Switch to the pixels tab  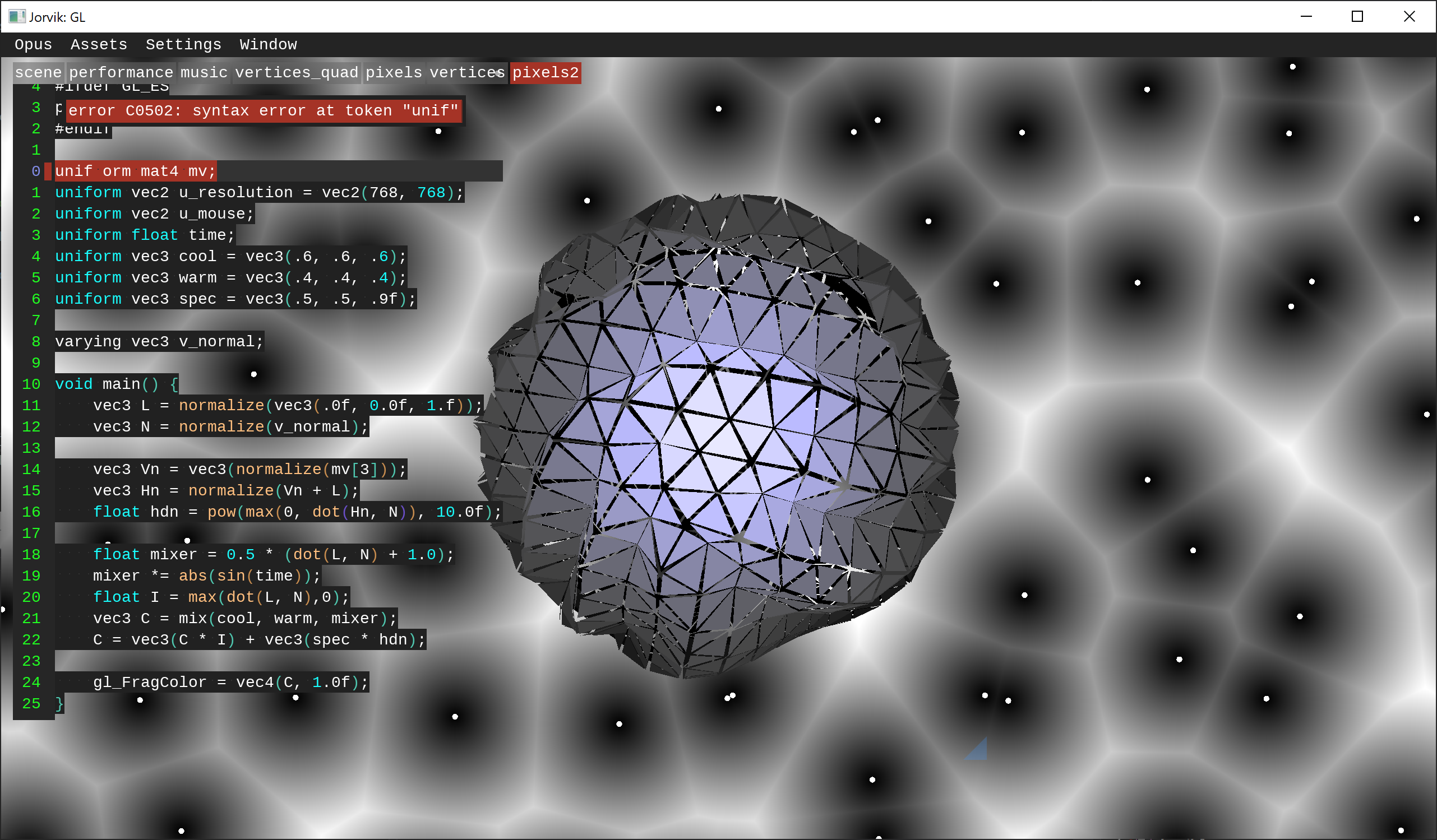(394, 72)
